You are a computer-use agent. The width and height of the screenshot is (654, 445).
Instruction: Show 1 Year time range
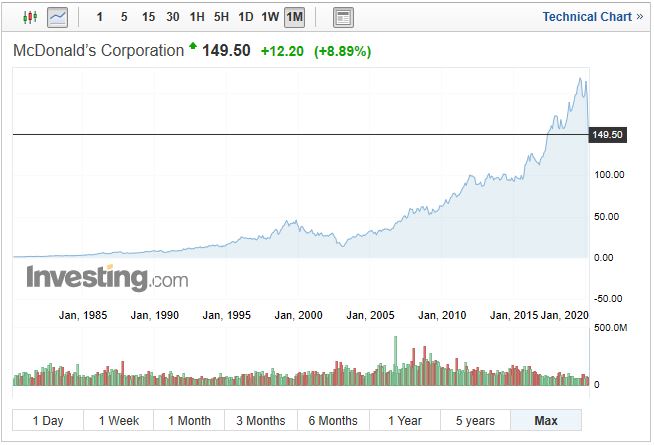point(405,420)
